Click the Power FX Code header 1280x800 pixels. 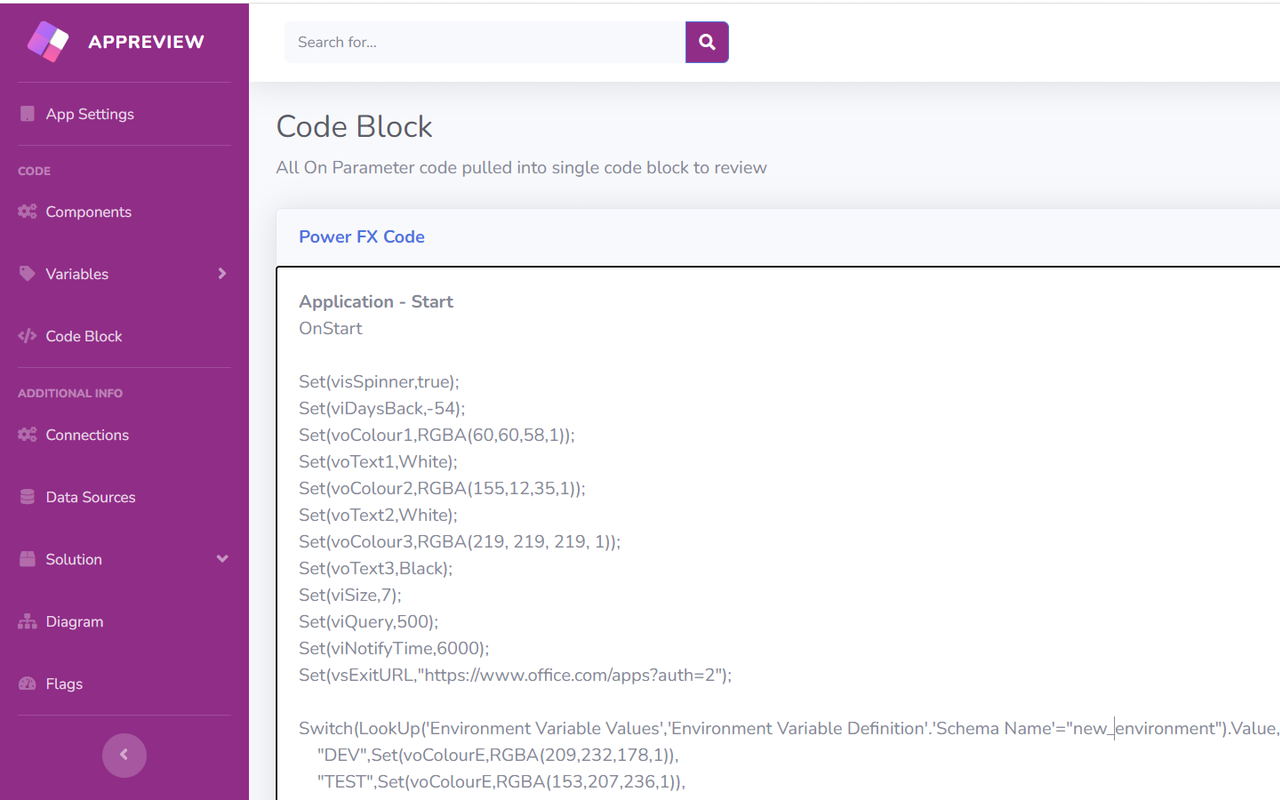362,237
